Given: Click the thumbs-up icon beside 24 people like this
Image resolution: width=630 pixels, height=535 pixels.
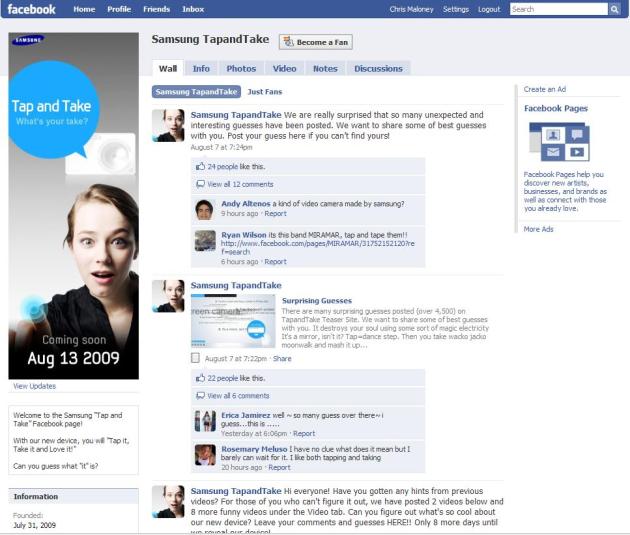Looking at the screenshot, I should click(200, 166).
